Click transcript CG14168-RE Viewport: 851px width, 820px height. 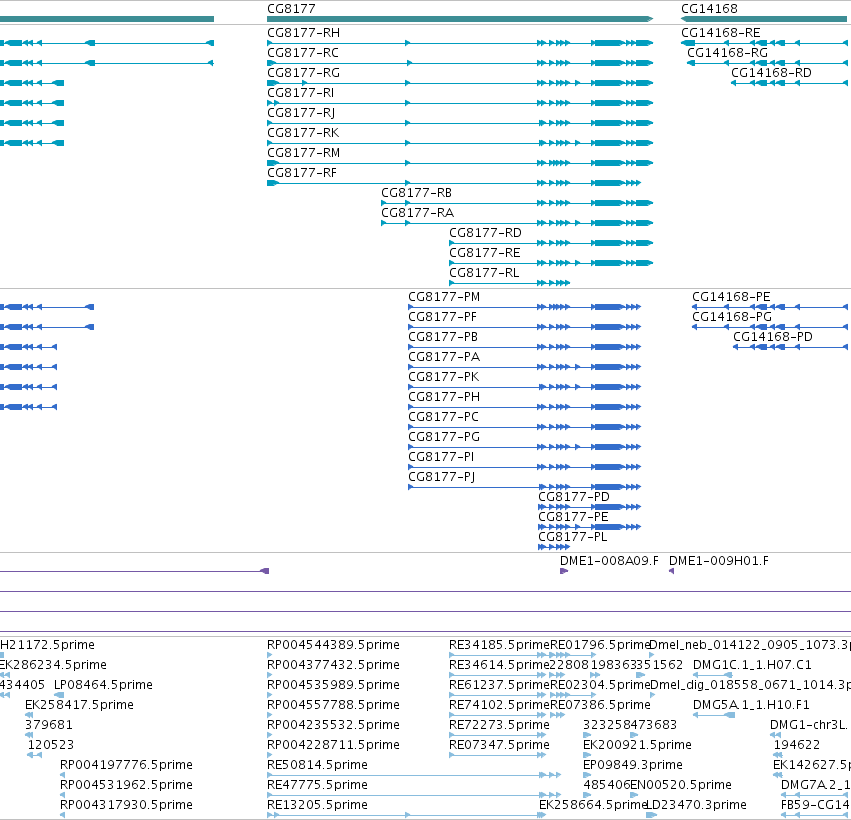721,33
